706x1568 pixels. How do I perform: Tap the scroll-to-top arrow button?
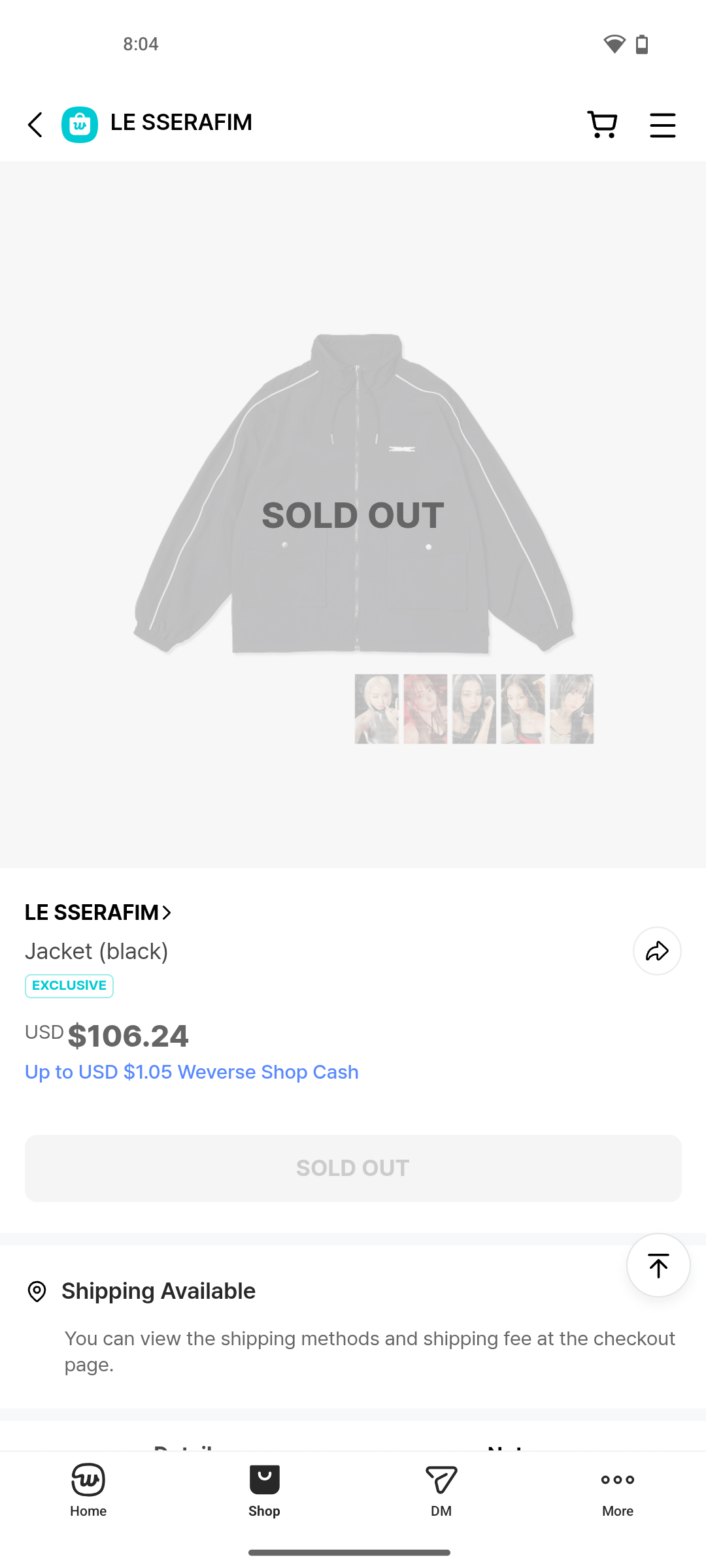658,1266
